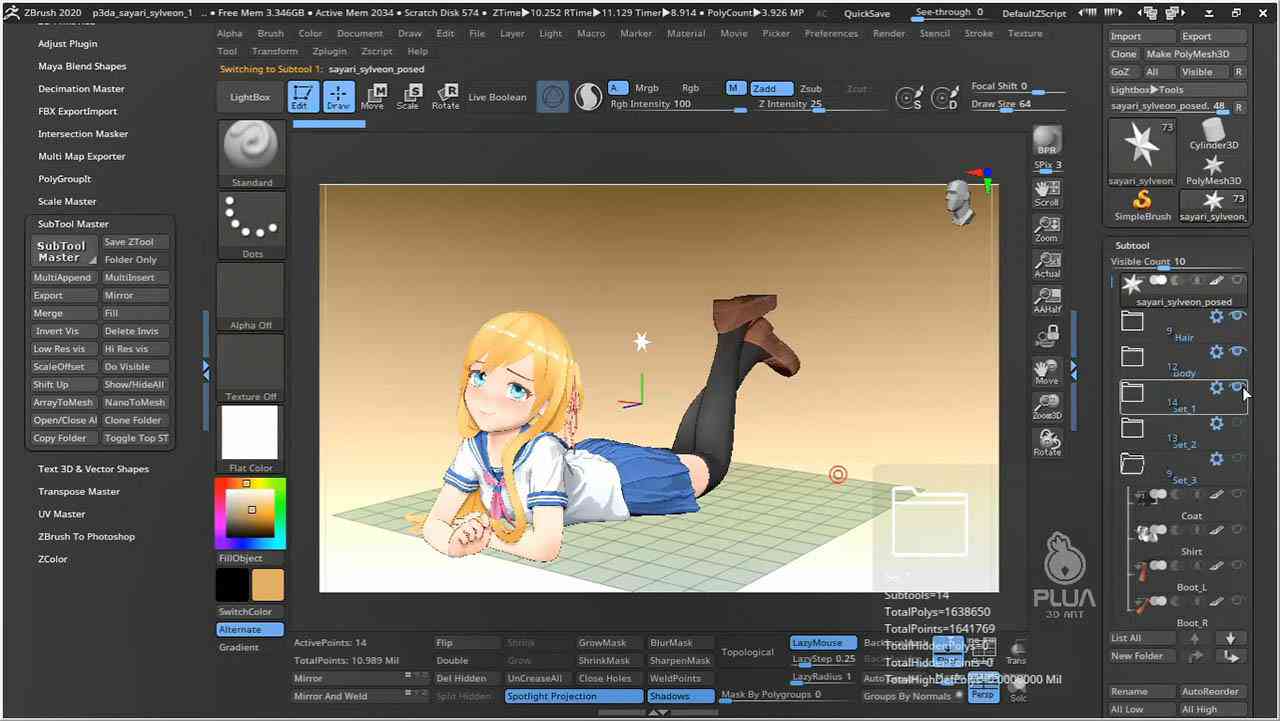
Task: Click Make PolyMesh3D button
Action: point(1194,54)
